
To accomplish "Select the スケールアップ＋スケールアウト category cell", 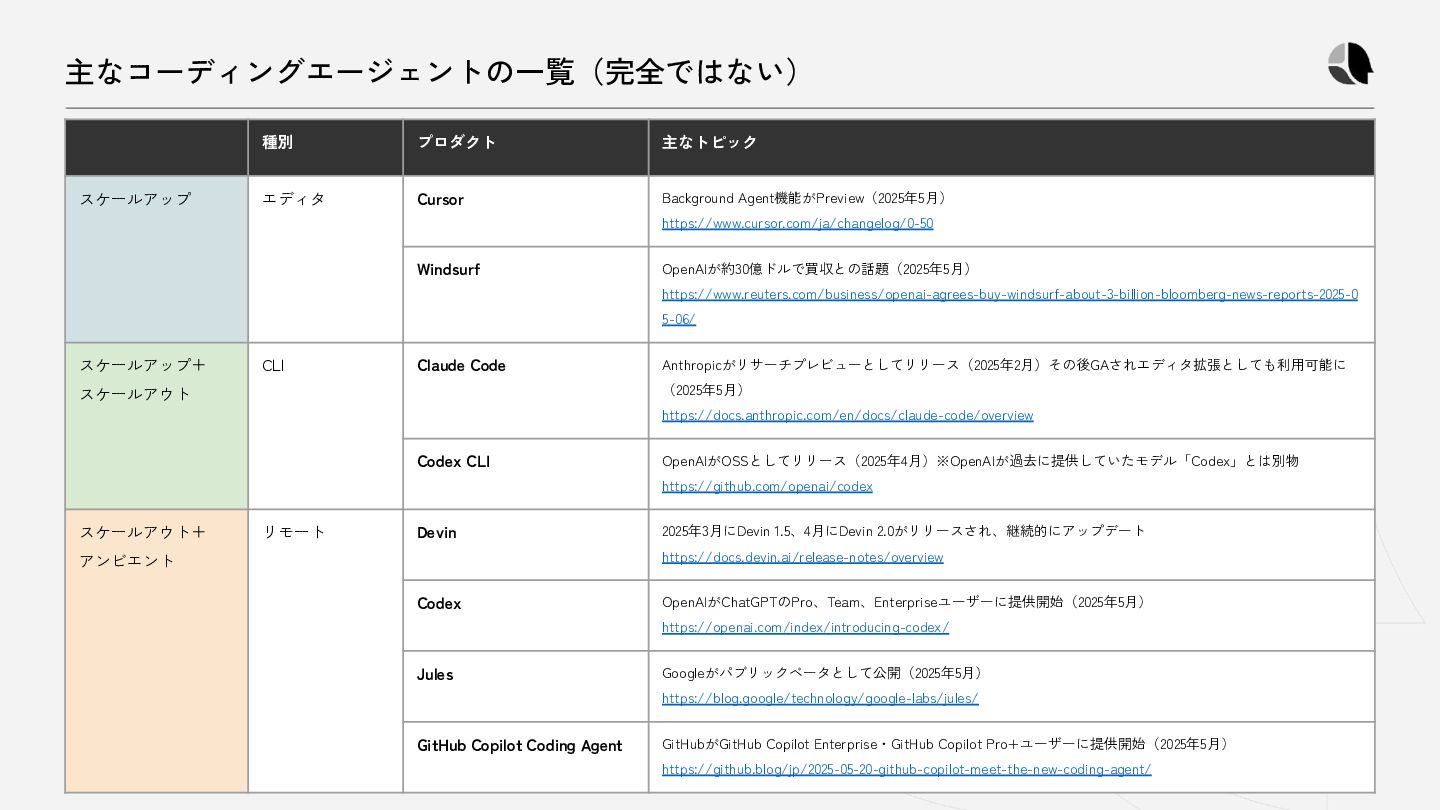I will click(156, 426).
